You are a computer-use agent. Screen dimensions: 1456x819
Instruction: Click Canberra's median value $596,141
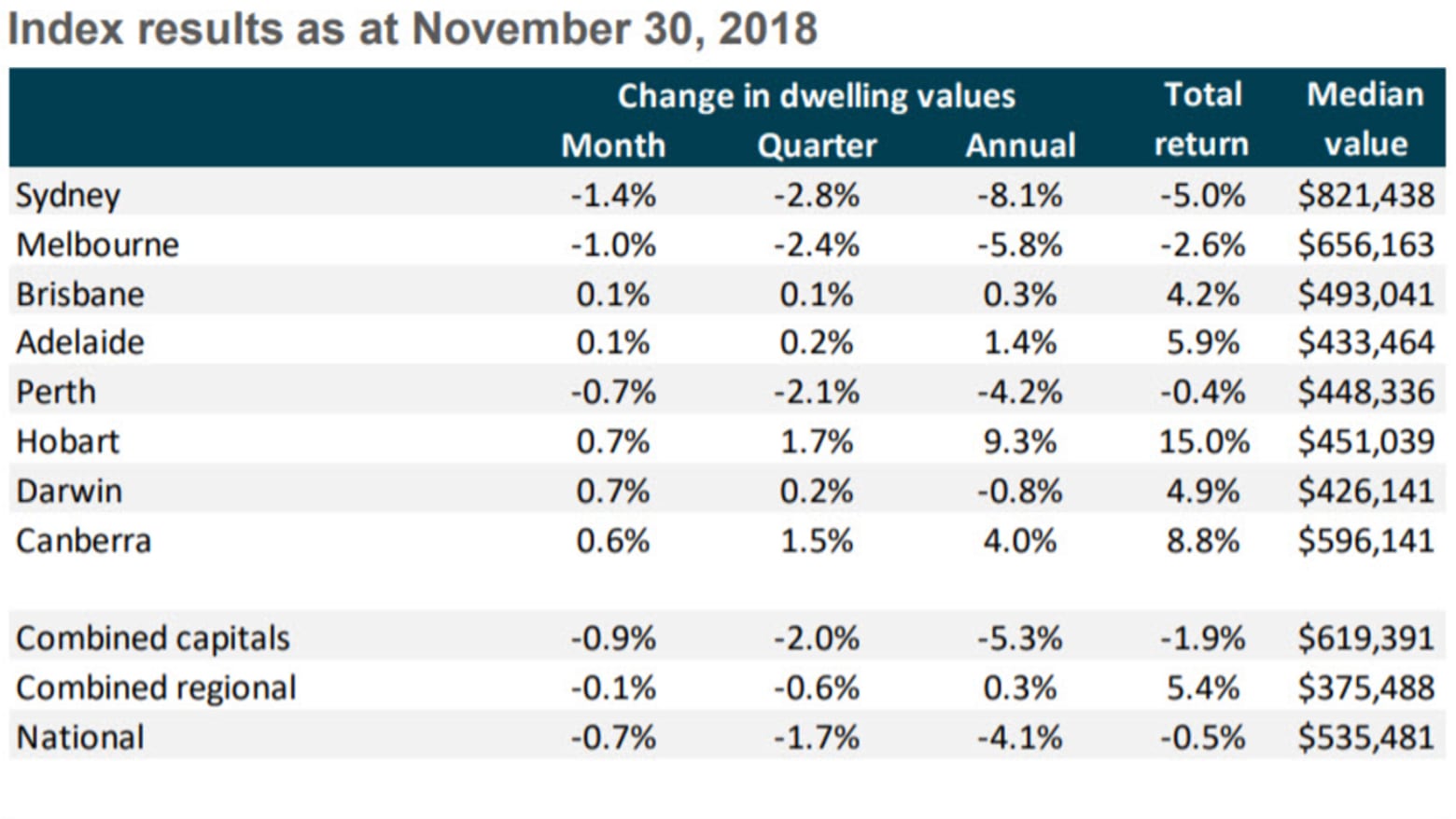tap(1365, 541)
